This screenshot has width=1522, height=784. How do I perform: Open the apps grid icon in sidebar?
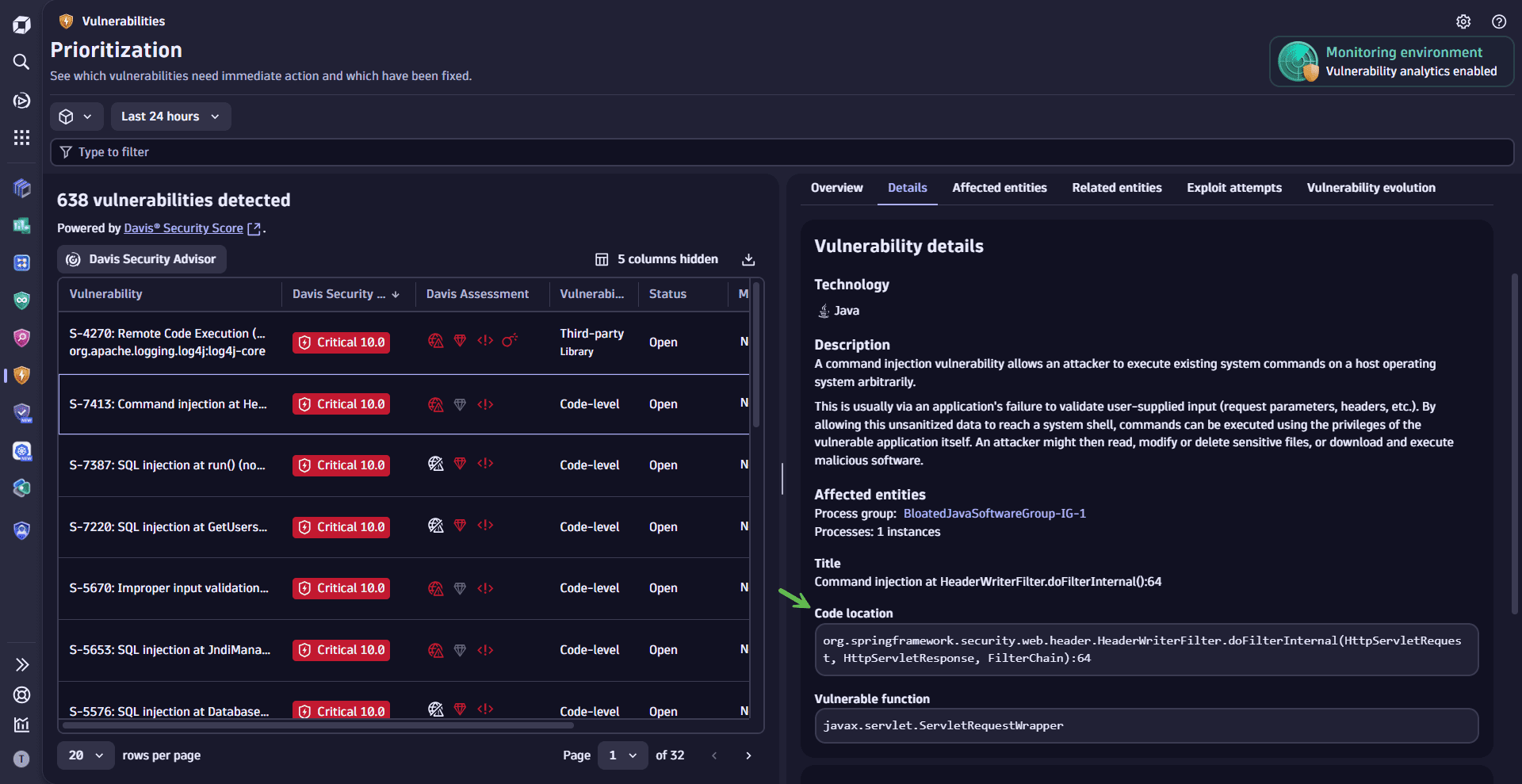tap(21, 137)
